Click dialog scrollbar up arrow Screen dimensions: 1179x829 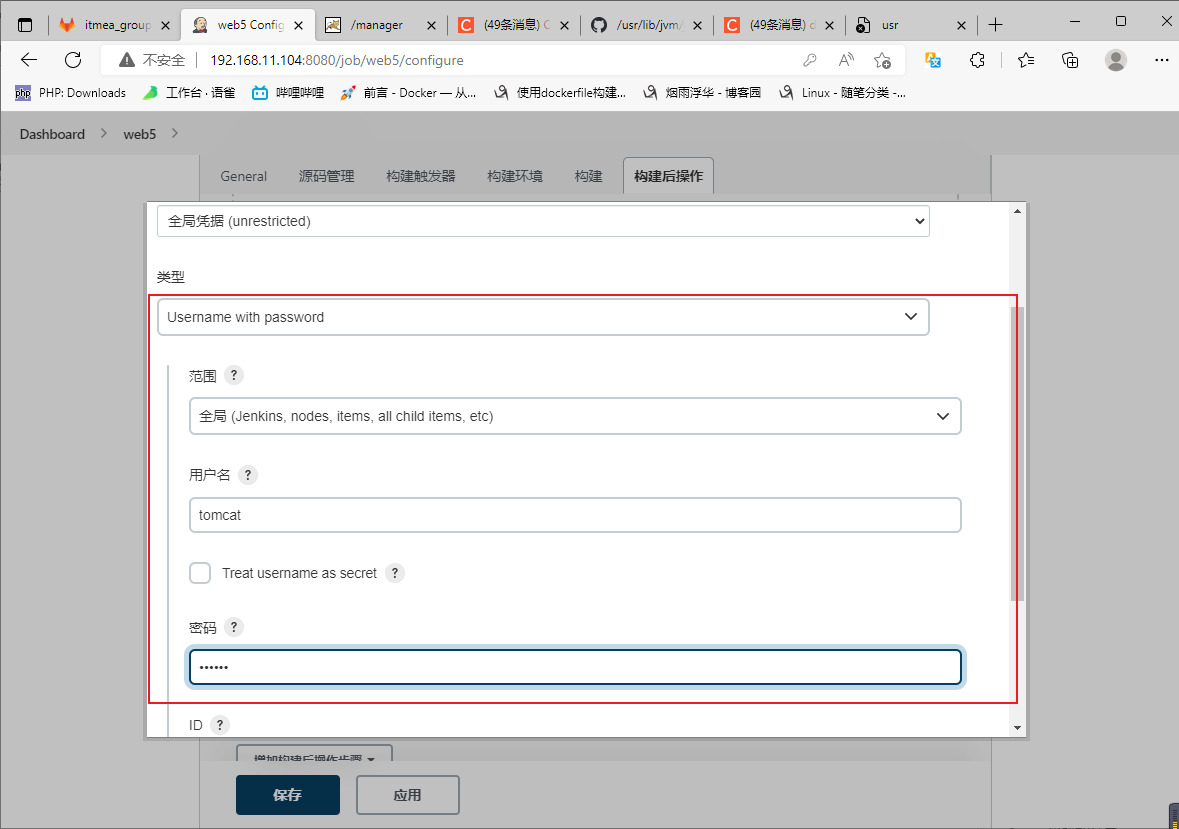tap(1017, 211)
